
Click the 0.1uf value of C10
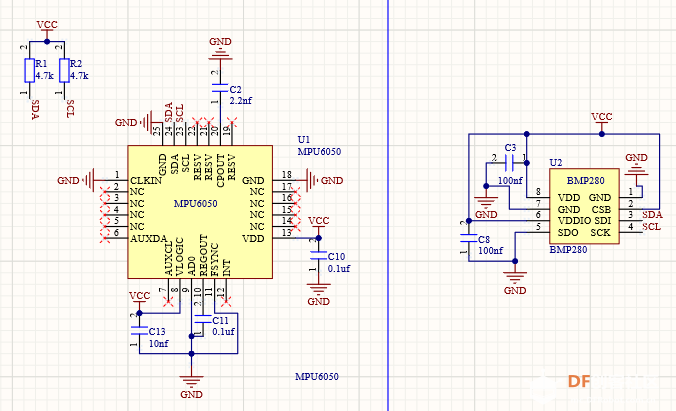click(x=339, y=269)
